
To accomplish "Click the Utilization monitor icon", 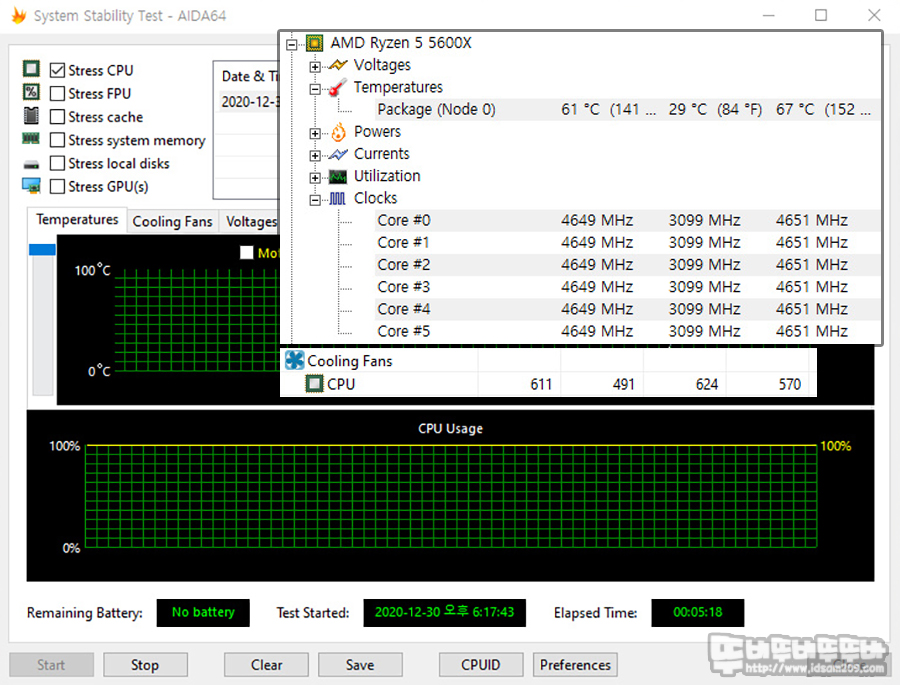I will pos(338,176).
